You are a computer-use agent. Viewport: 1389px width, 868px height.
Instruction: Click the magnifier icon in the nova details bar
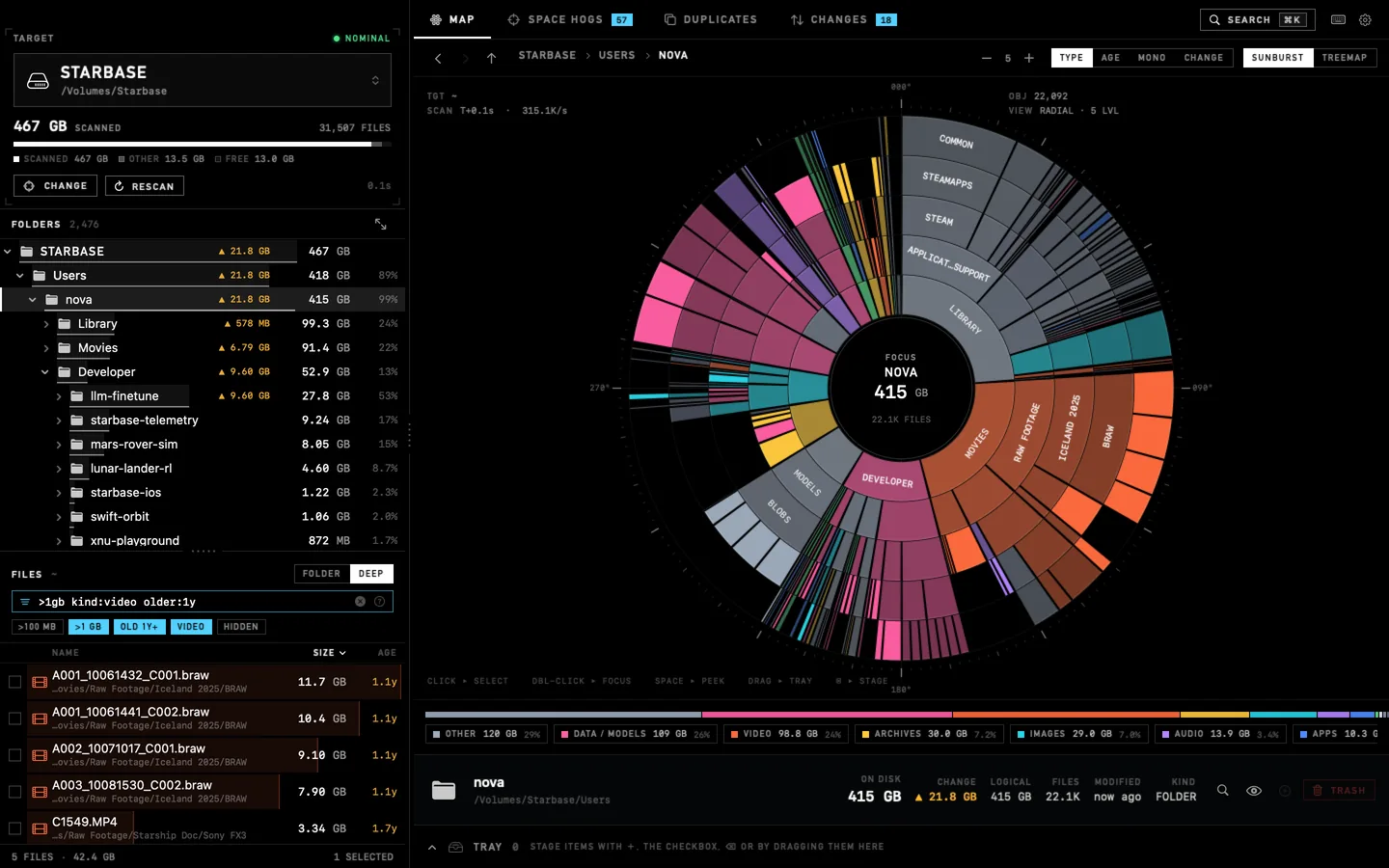(x=1222, y=790)
